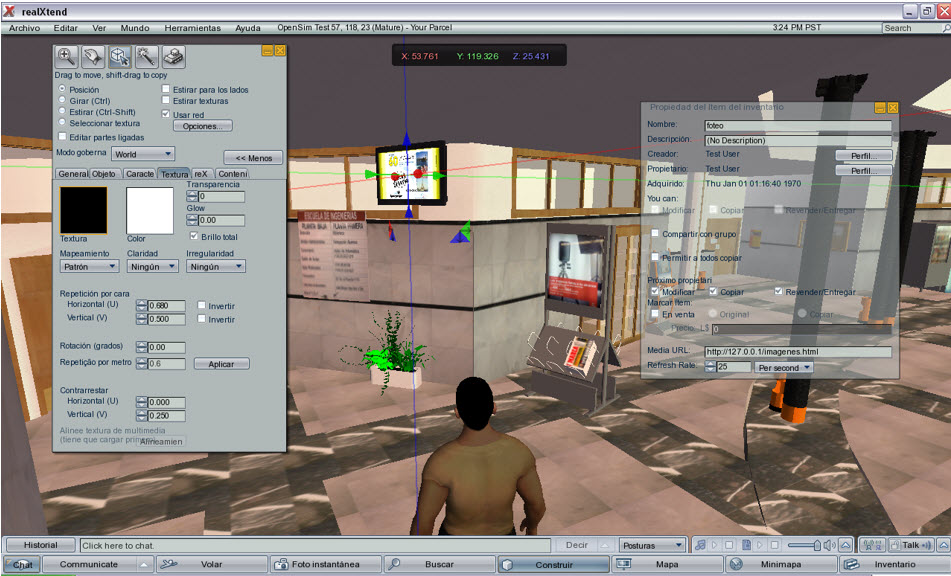Open the Modo gobierna World dropdown
This screenshot has width=951, height=576.
pyautogui.click(x=143, y=154)
